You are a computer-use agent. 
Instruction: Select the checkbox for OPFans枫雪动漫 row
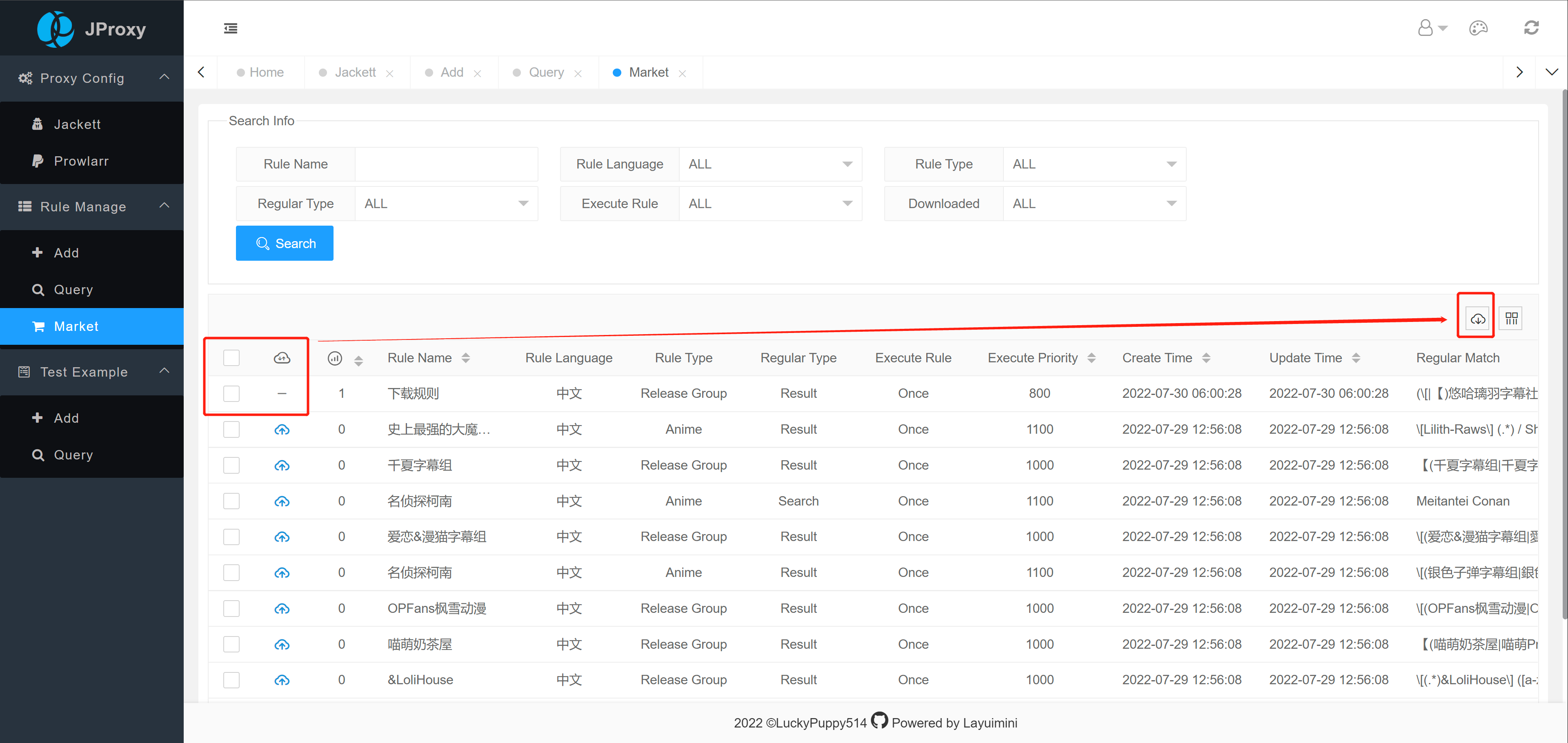click(x=231, y=608)
